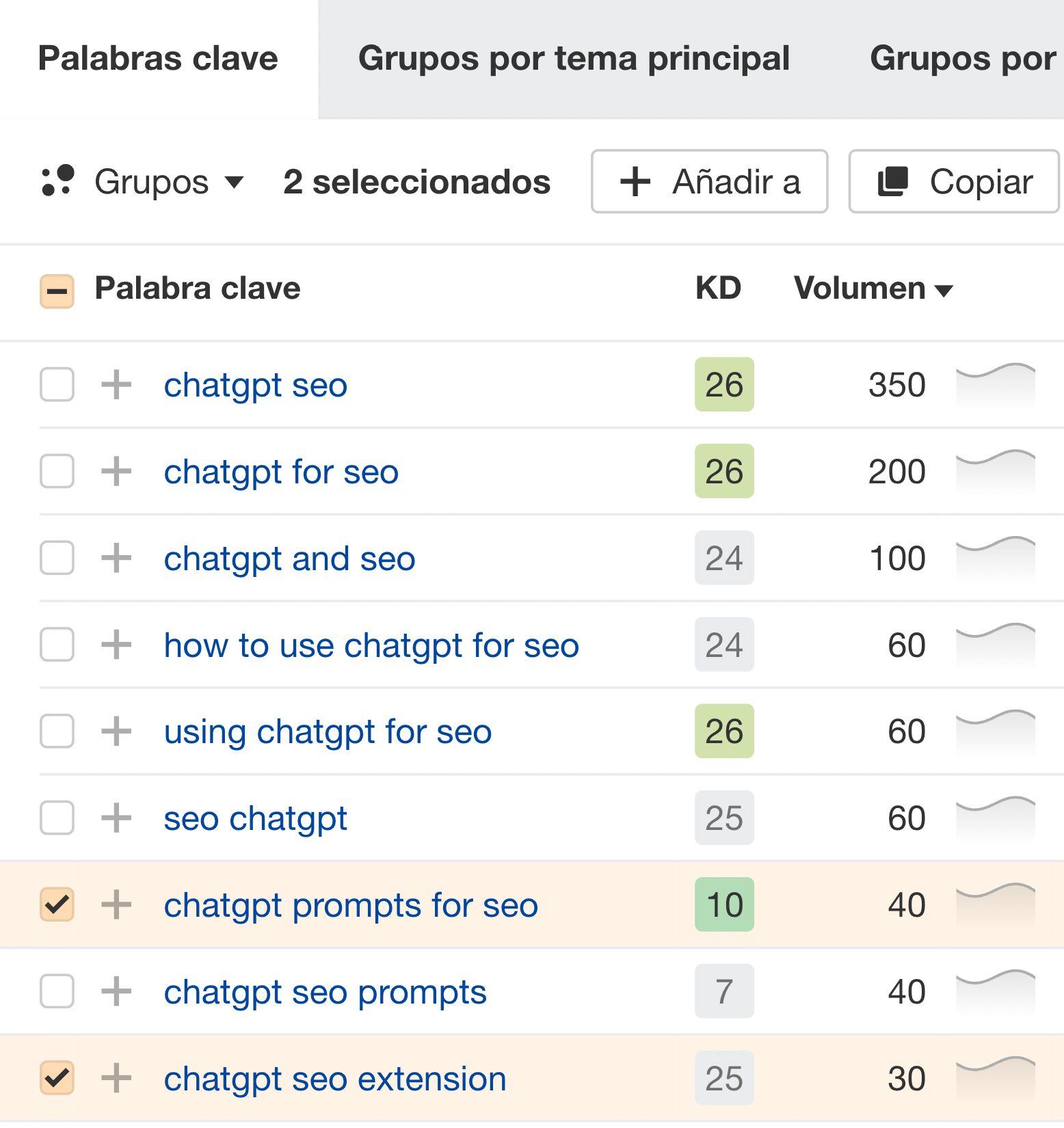Open the "chatgpt prompts for seo" keyword link
1064x1128 pixels.
pyautogui.click(x=351, y=905)
